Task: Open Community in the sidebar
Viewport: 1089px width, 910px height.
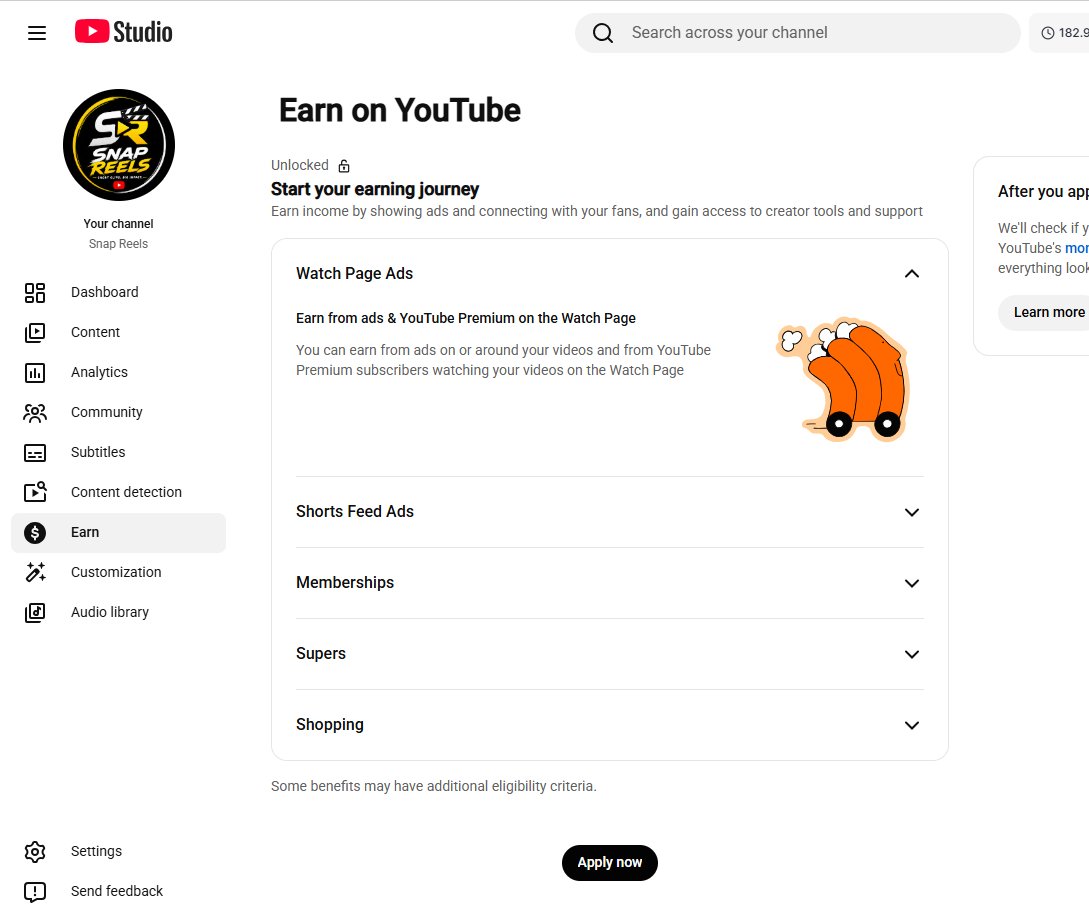Action: 119,413
